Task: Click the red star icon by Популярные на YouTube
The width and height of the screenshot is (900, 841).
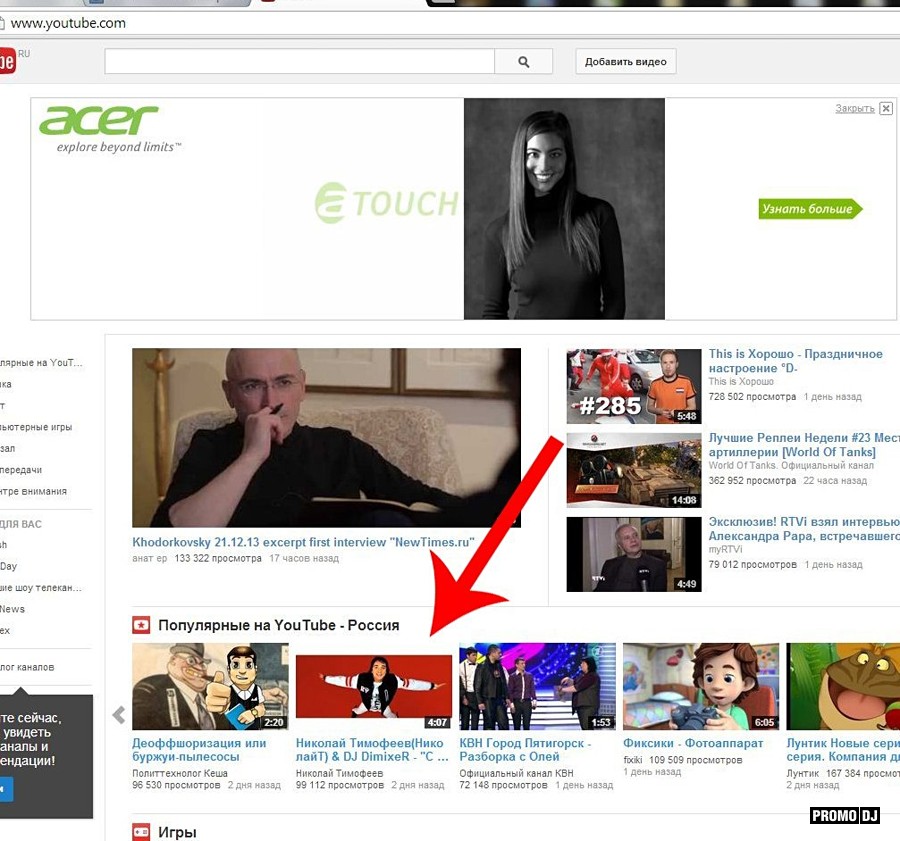Action: (141, 625)
